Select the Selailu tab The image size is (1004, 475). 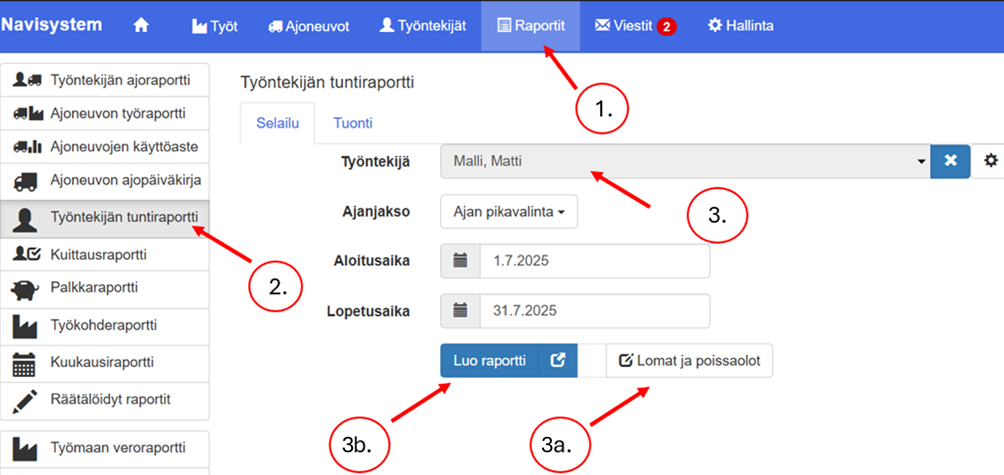click(x=277, y=123)
